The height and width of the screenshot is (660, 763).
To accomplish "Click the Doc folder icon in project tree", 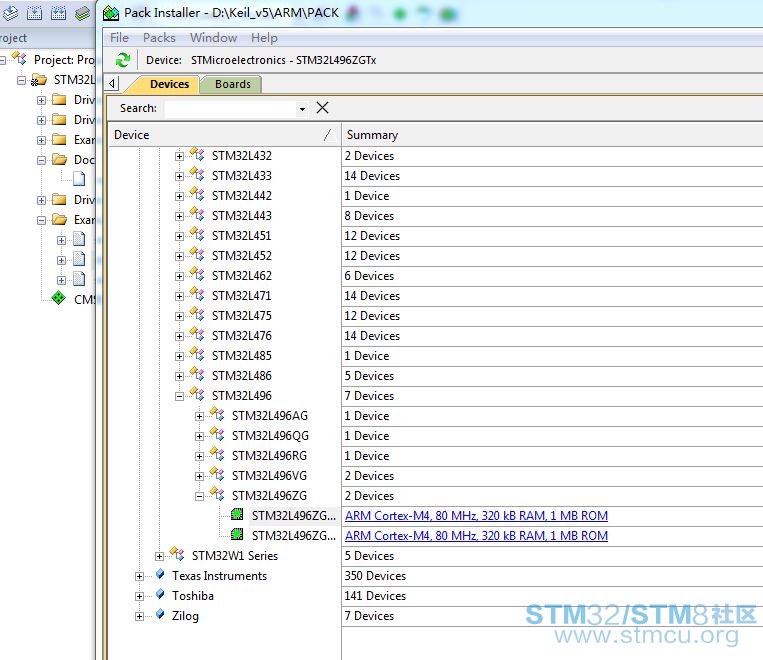I will tap(59, 159).
